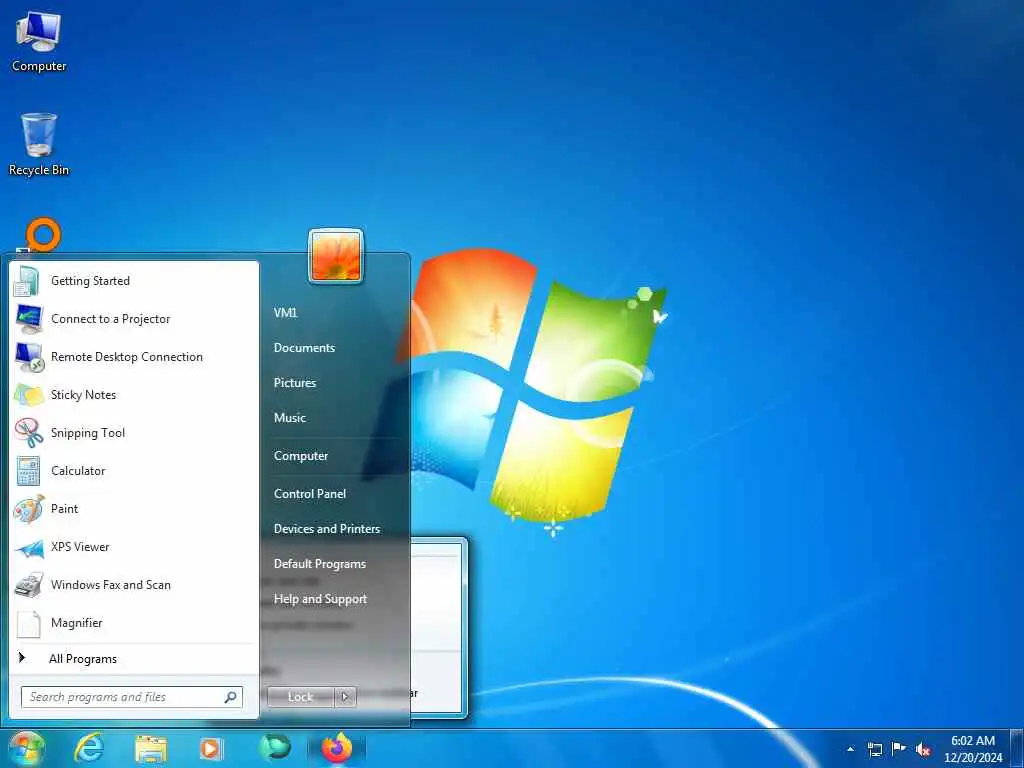Viewport: 1024px width, 768px height.
Task: Select the Connect to a Projector label
Action: [x=110, y=319]
